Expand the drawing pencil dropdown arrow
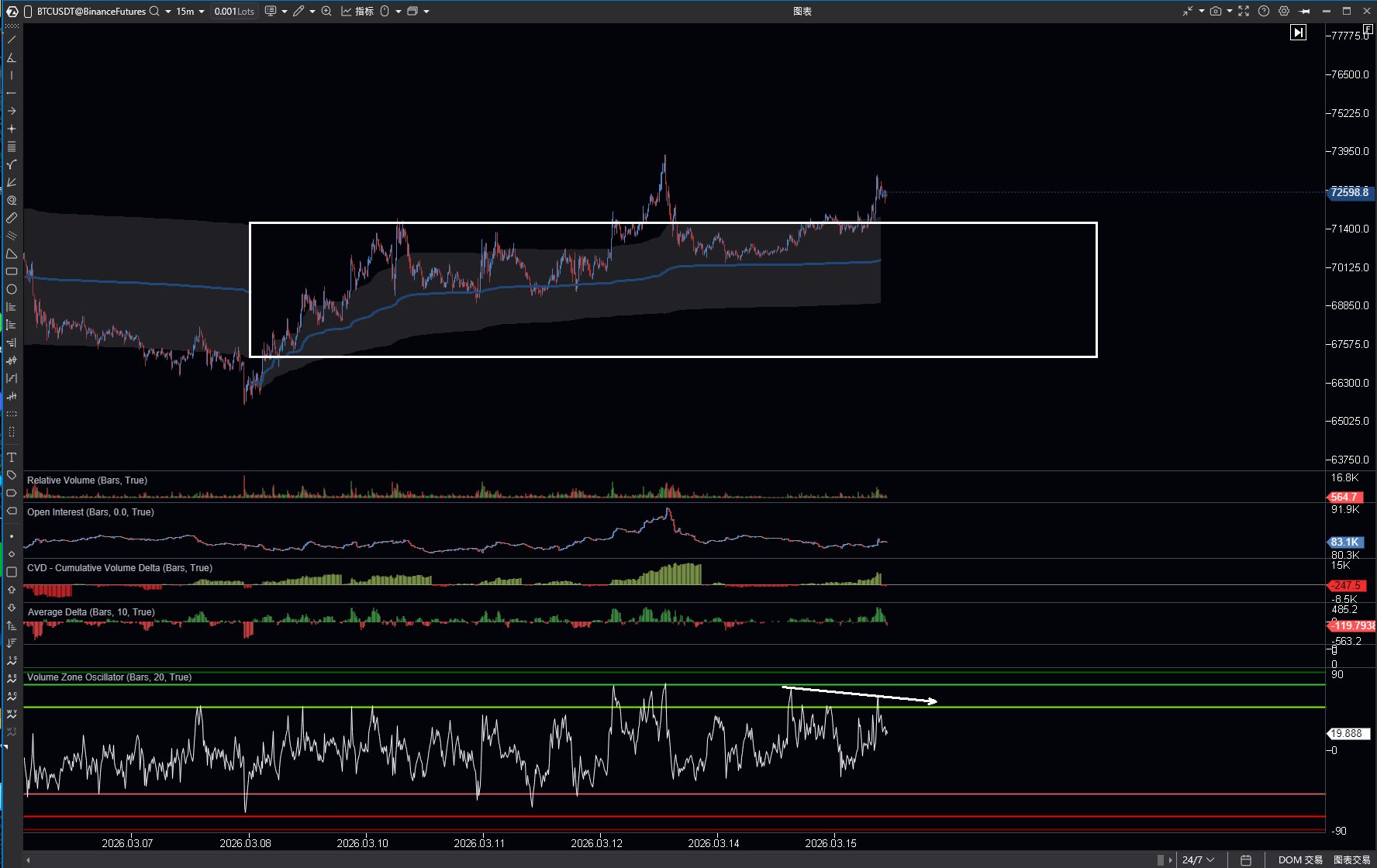 [x=312, y=12]
